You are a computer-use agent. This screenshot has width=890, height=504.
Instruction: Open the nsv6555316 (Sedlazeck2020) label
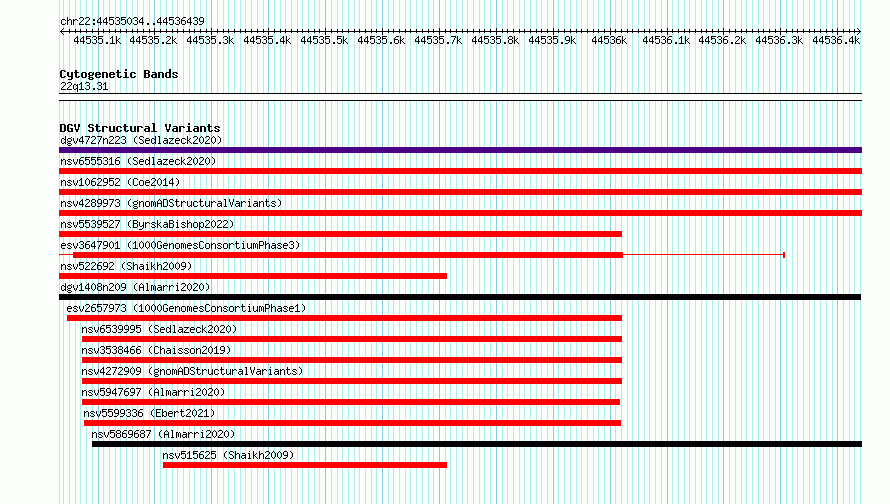pyautogui.click(x=138, y=161)
